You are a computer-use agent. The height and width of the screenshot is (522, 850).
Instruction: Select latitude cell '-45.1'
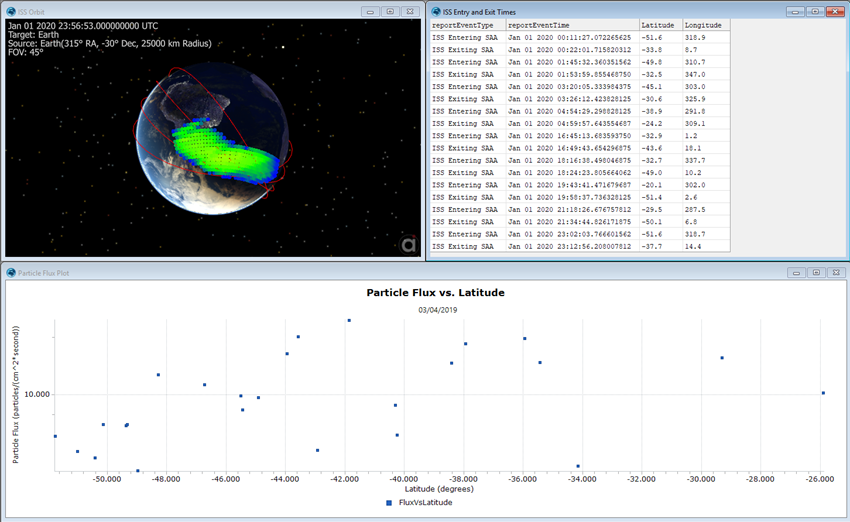[x=661, y=87]
